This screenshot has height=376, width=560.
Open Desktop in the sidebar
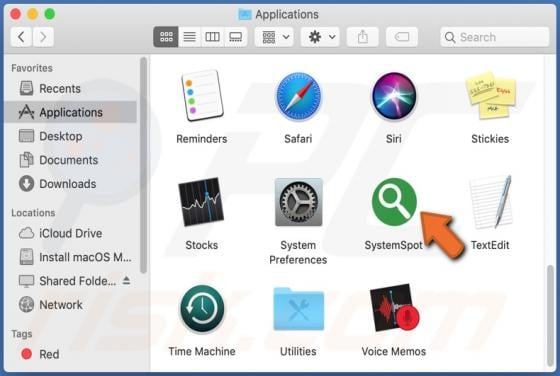pos(71,136)
